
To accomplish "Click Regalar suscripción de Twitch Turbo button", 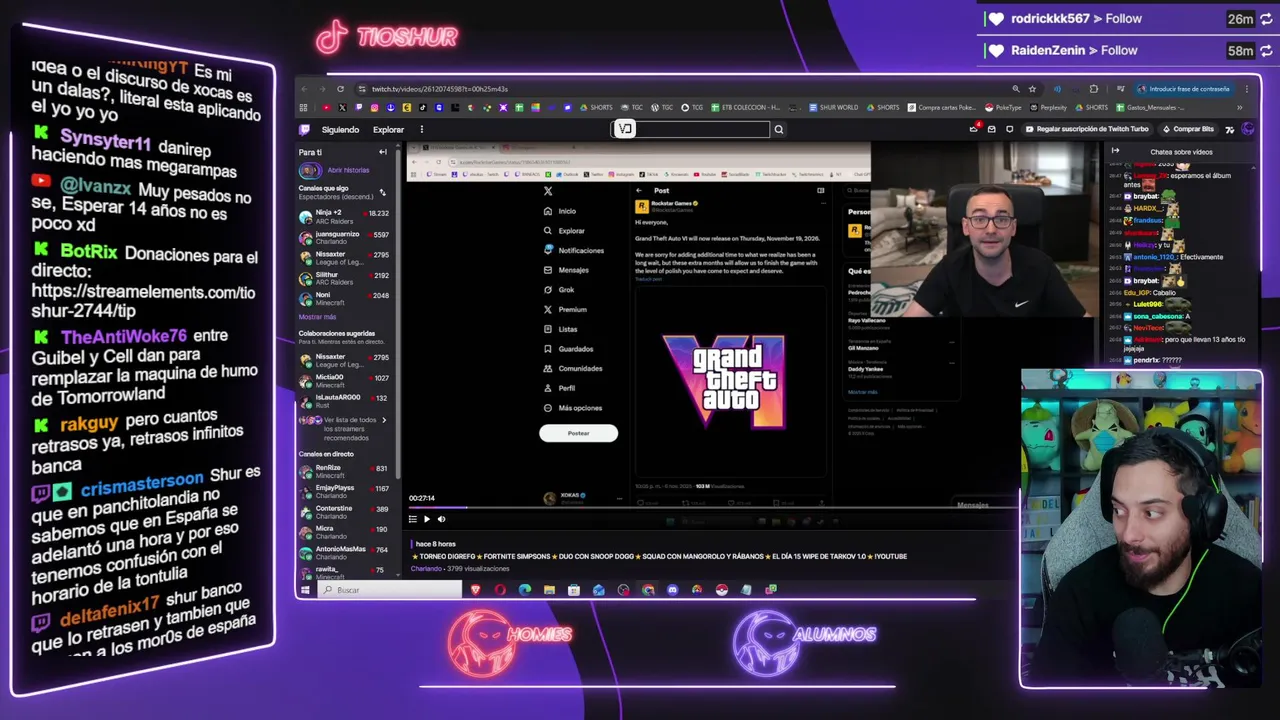I will [1087, 129].
